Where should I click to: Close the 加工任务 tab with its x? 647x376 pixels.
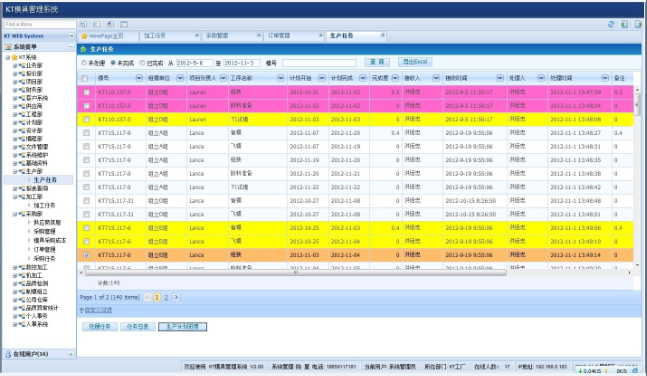[197, 36]
